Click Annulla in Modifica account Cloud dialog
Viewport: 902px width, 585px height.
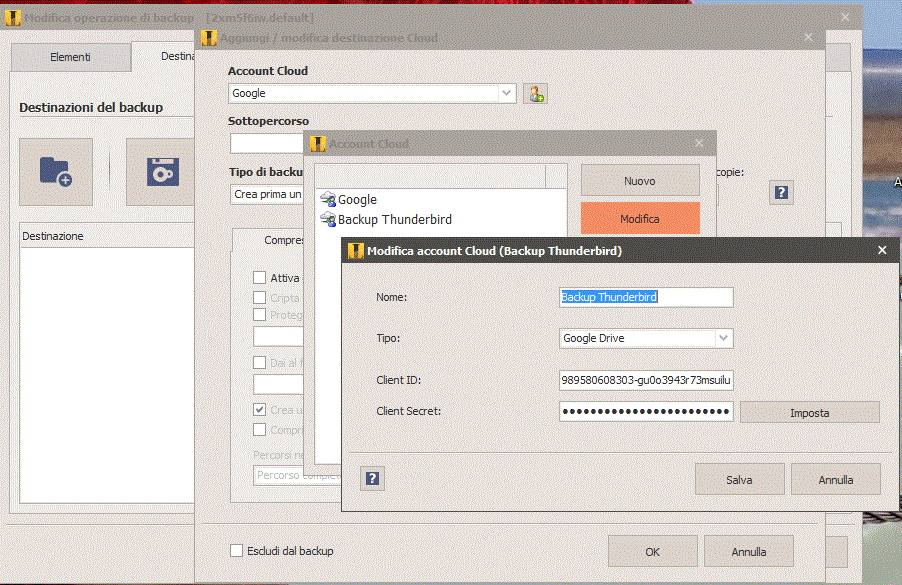[x=835, y=479]
